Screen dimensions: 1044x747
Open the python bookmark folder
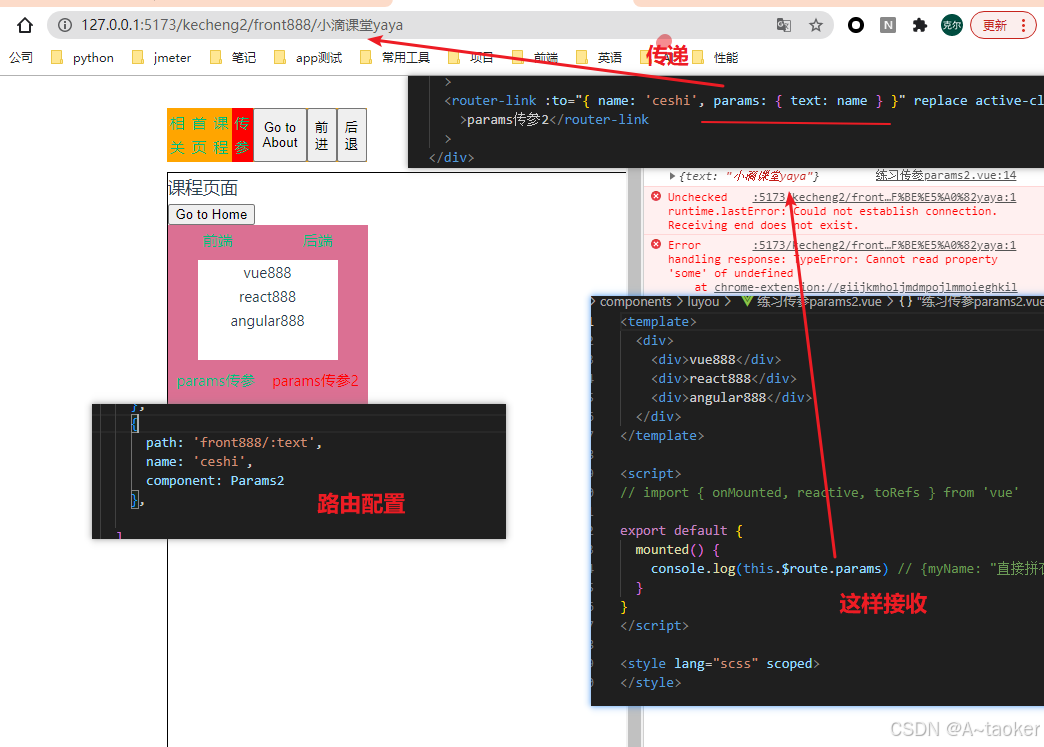pos(83,58)
